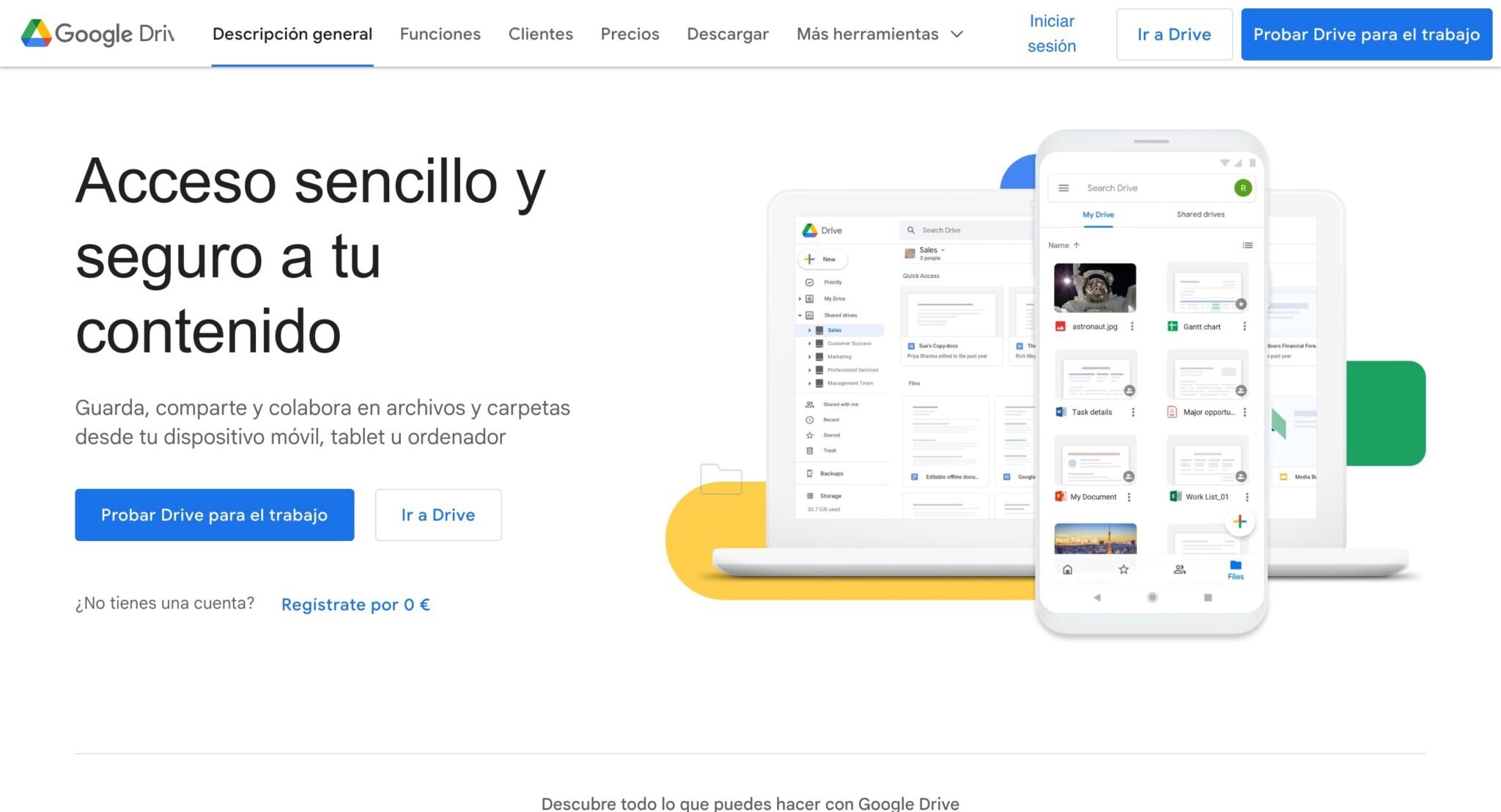
Task: Click the green R avatar on phone
Action: click(x=1243, y=188)
